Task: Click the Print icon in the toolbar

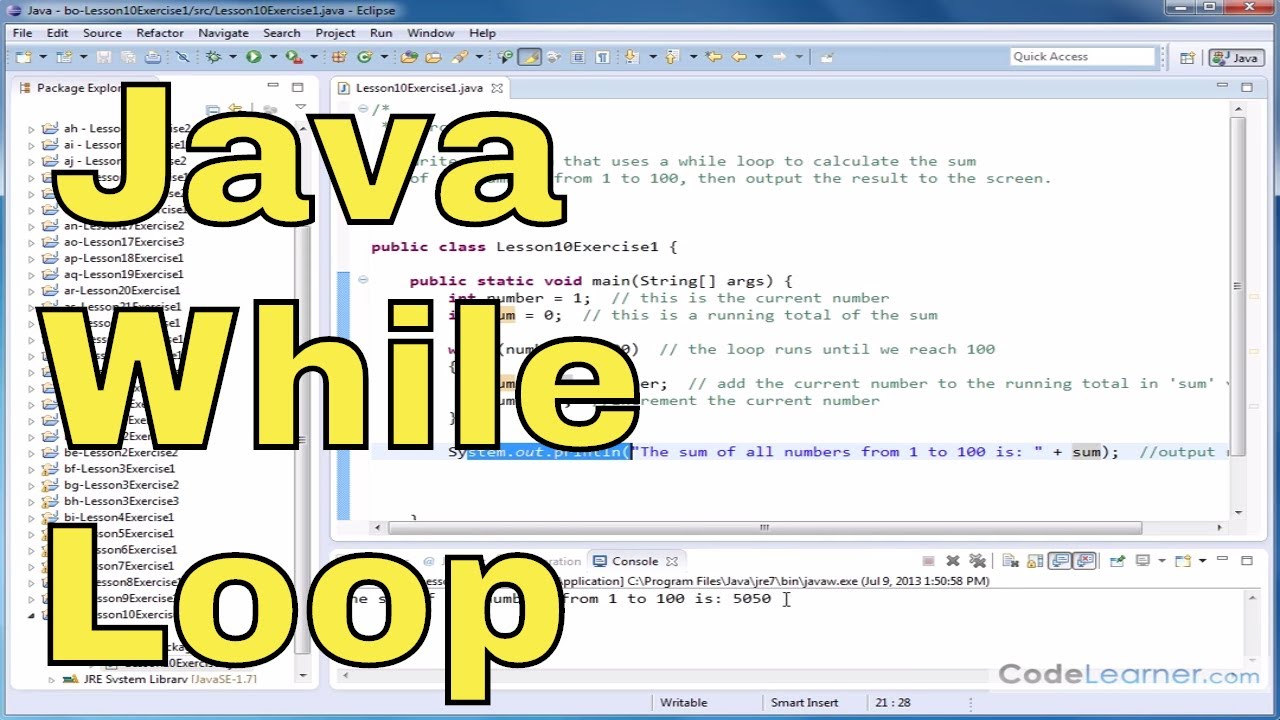Action: pos(152,57)
